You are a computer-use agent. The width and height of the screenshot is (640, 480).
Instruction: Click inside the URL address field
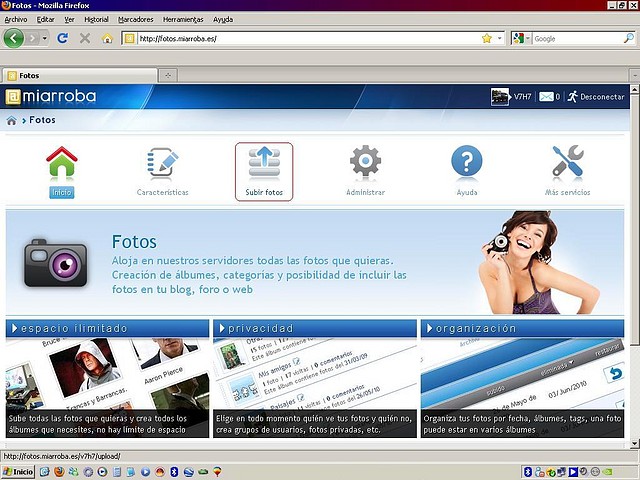tap(308, 39)
